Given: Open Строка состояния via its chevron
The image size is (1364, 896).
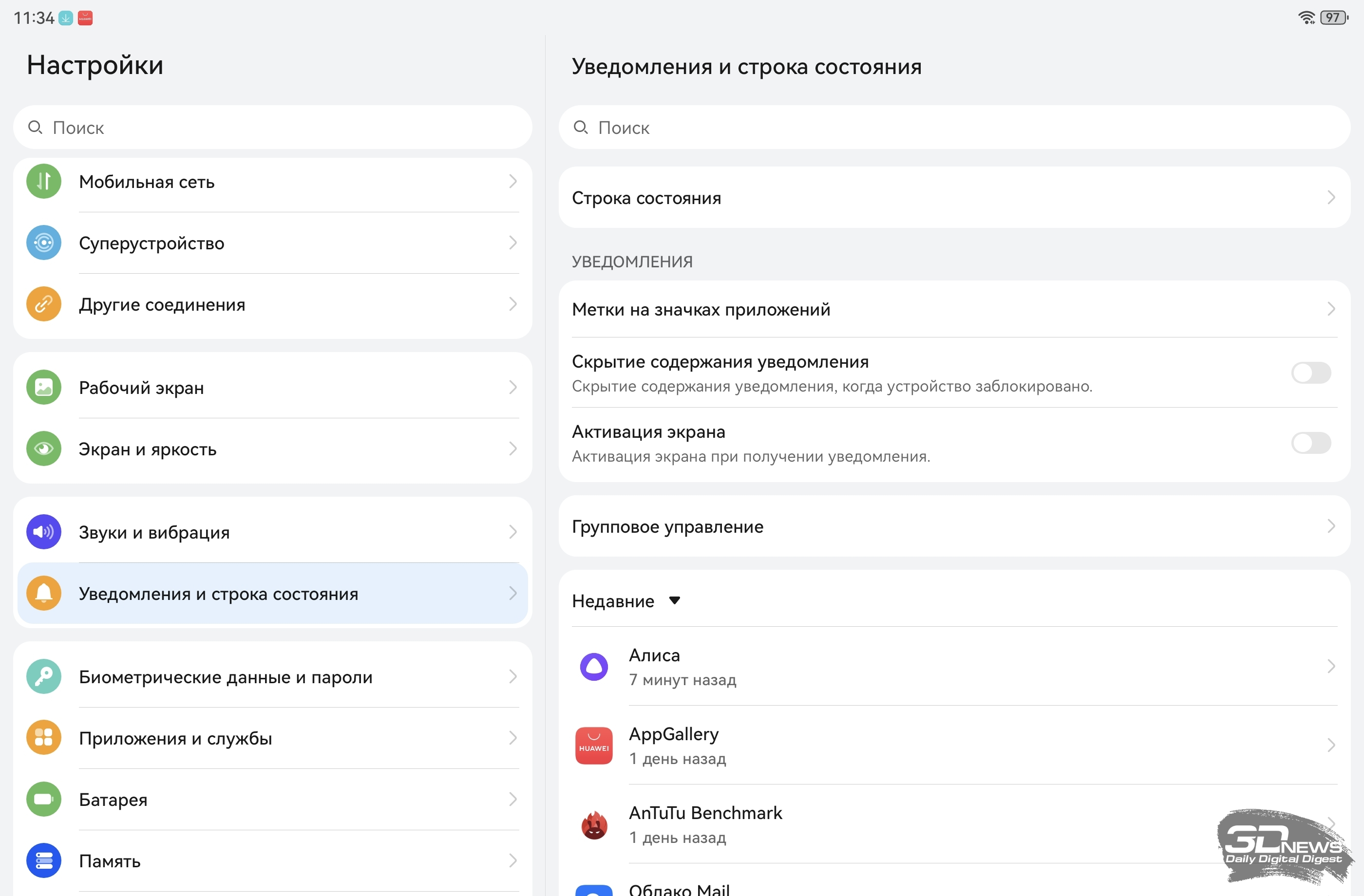Looking at the screenshot, I should pyautogui.click(x=1331, y=198).
